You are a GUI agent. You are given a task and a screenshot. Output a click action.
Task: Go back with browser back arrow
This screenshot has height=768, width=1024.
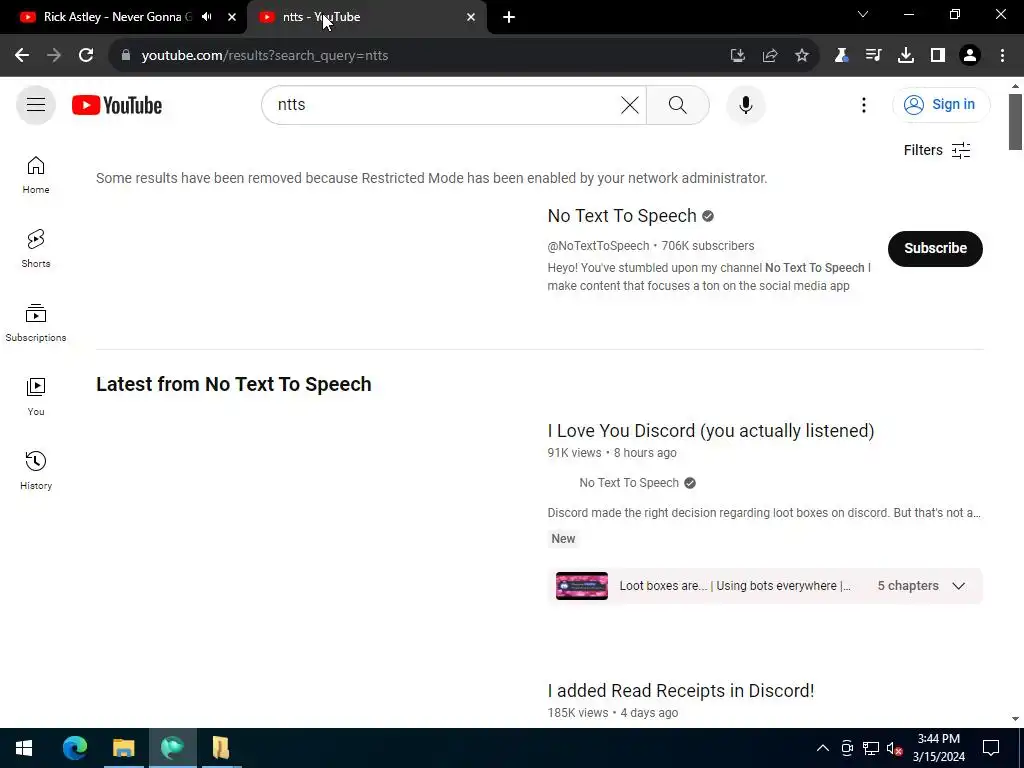[22, 56]
